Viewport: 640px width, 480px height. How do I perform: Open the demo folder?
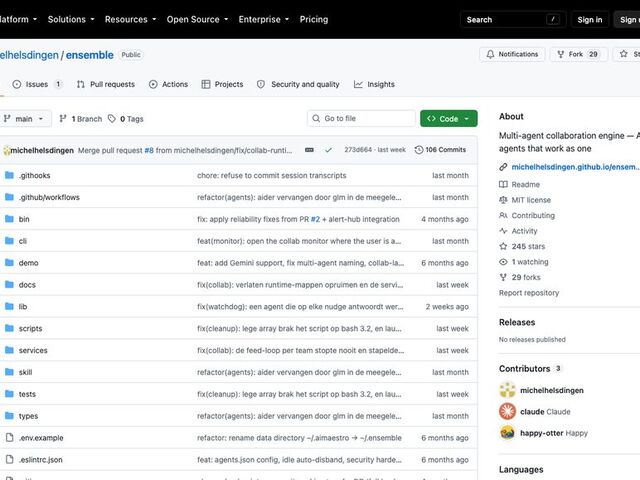29,263
